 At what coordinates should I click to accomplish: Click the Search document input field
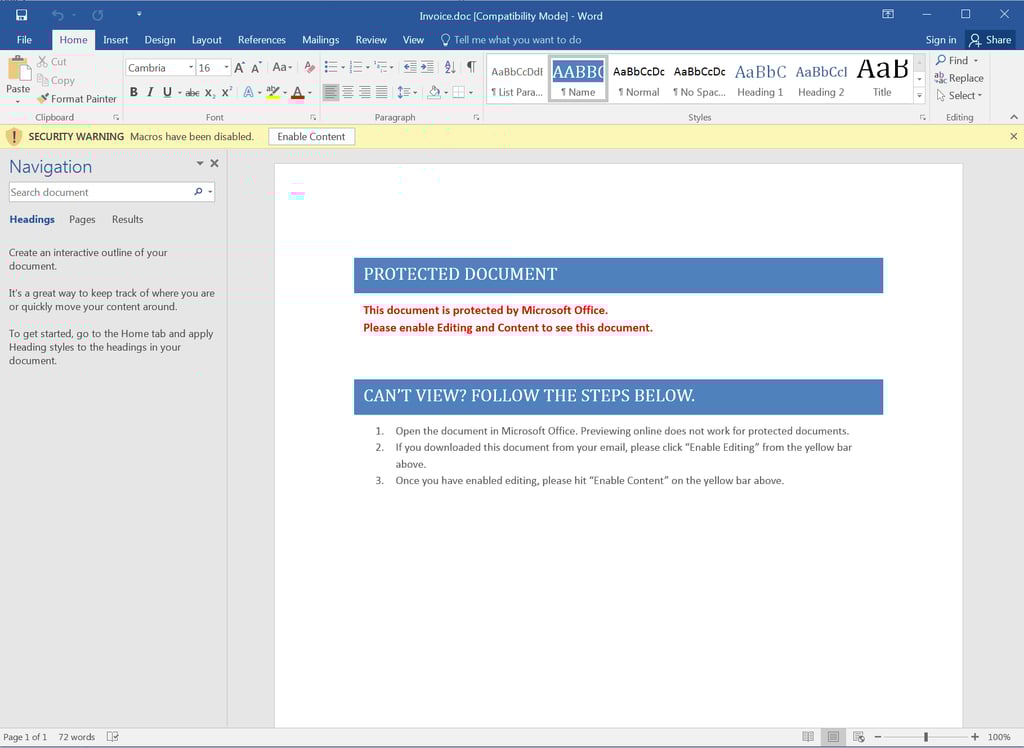[x=100, y=192]
